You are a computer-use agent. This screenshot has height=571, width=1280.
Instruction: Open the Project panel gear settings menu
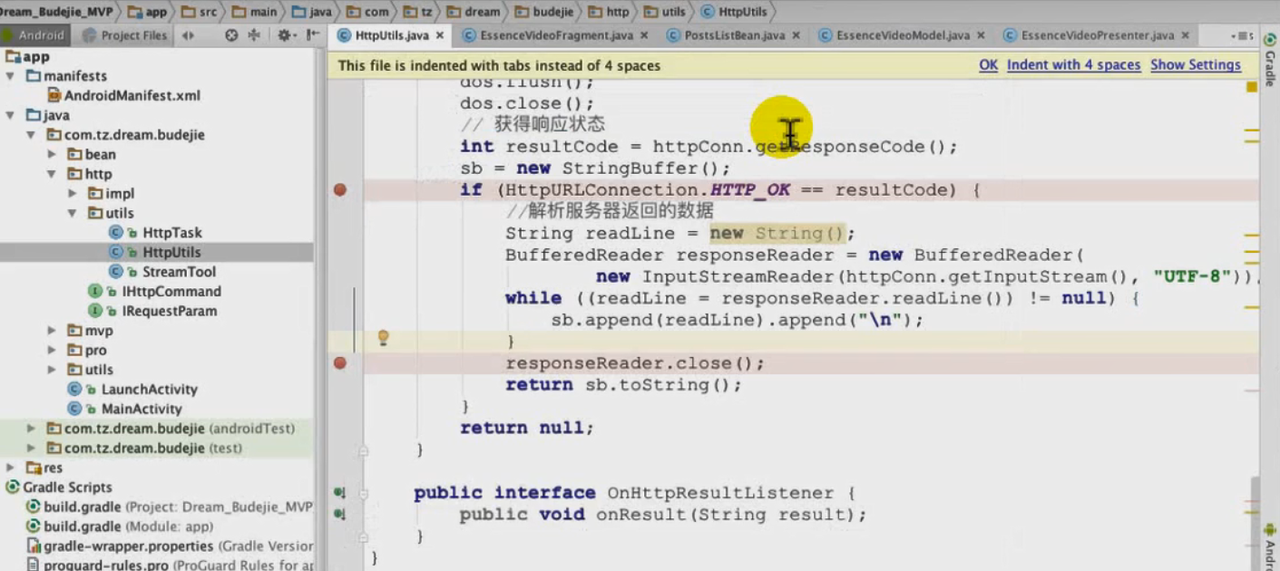click(x=286, y=35)
